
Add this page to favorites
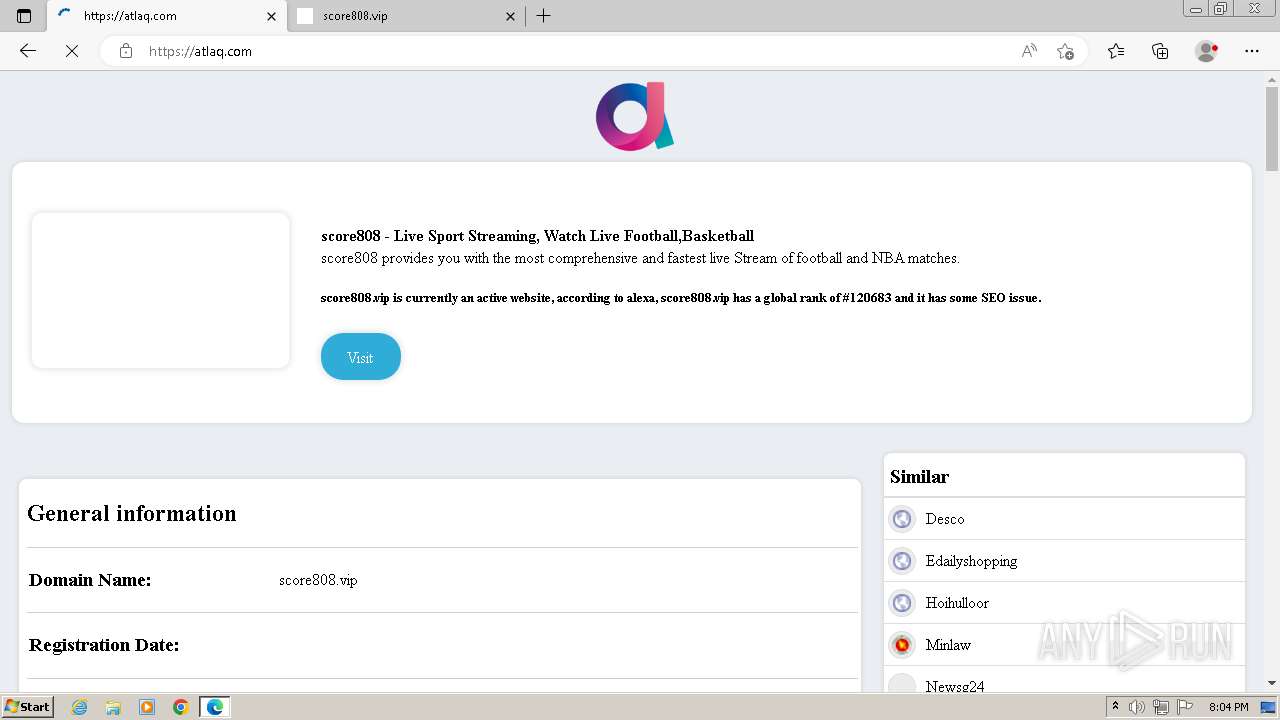point(1066,51)
